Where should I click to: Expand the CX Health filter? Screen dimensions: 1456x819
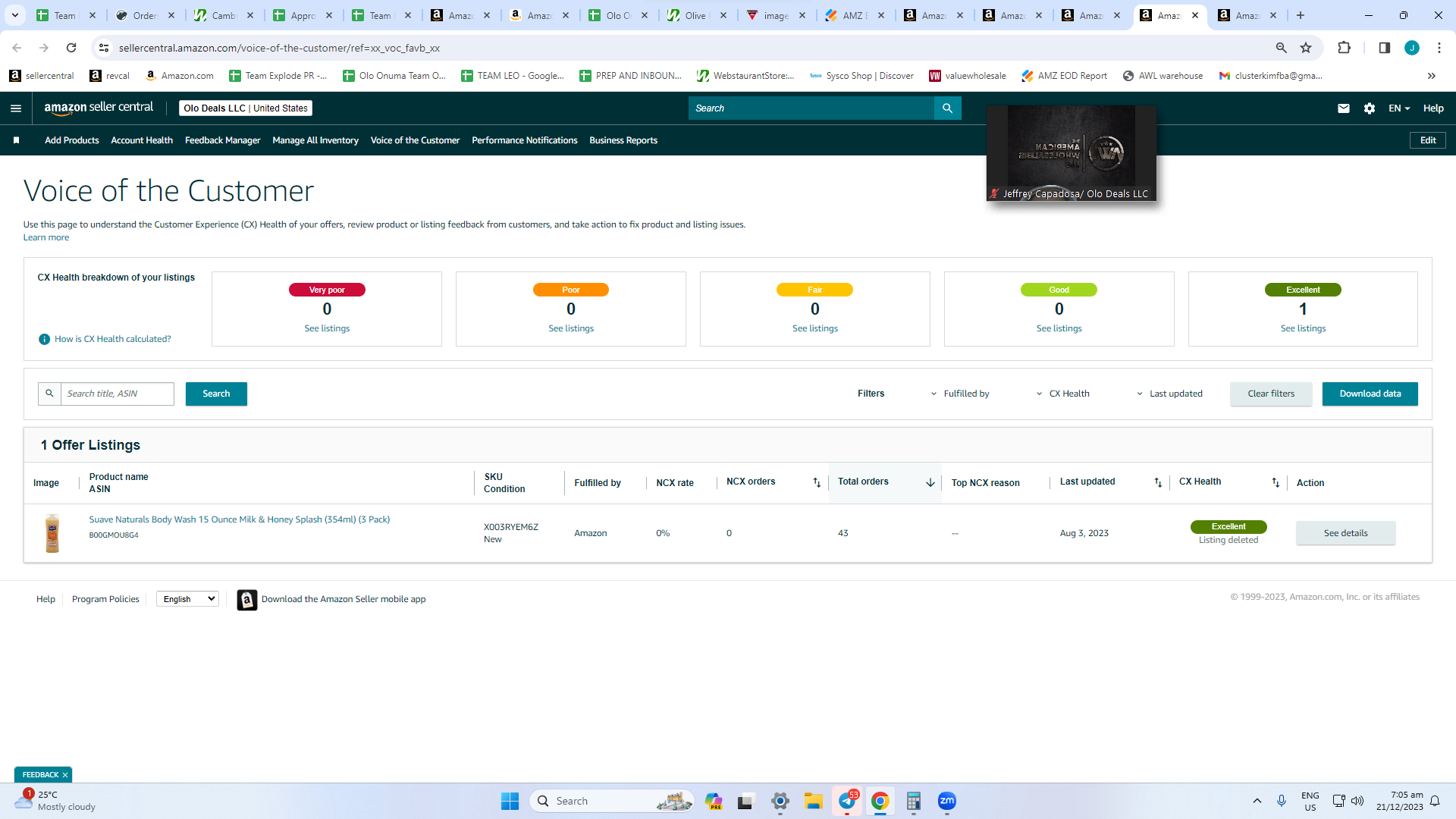[x=1062, y=394]
